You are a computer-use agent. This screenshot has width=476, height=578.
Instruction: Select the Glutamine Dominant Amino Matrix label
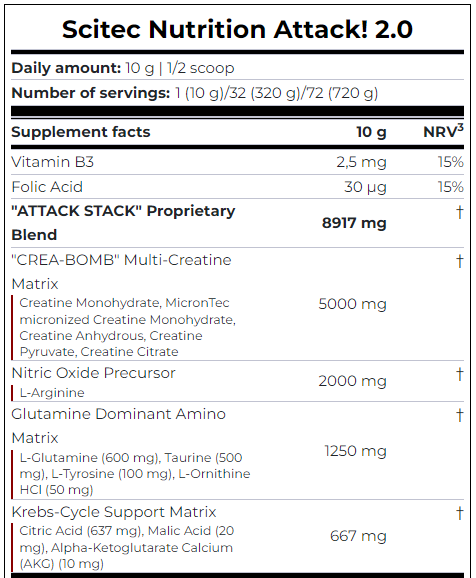(118, 426)
